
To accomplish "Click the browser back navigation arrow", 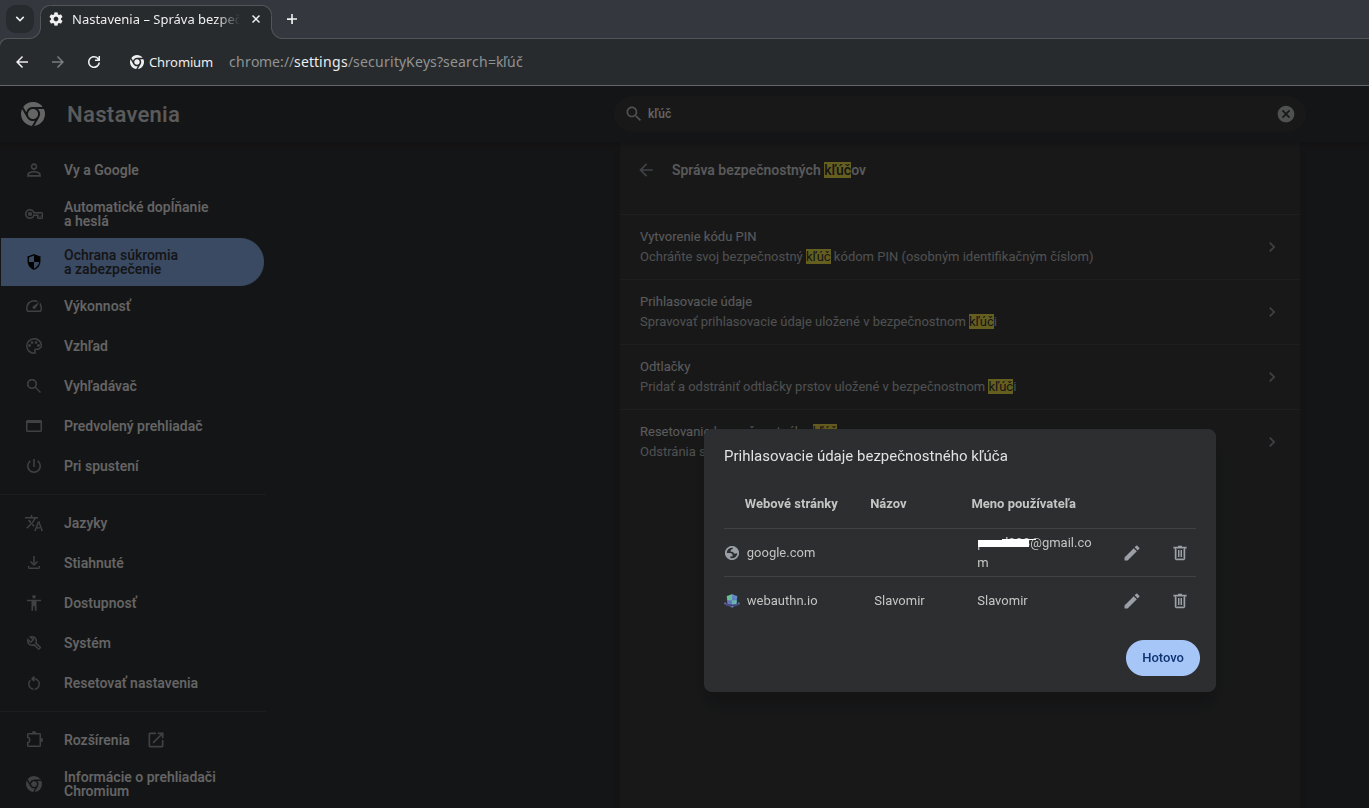I will (23, 62).
